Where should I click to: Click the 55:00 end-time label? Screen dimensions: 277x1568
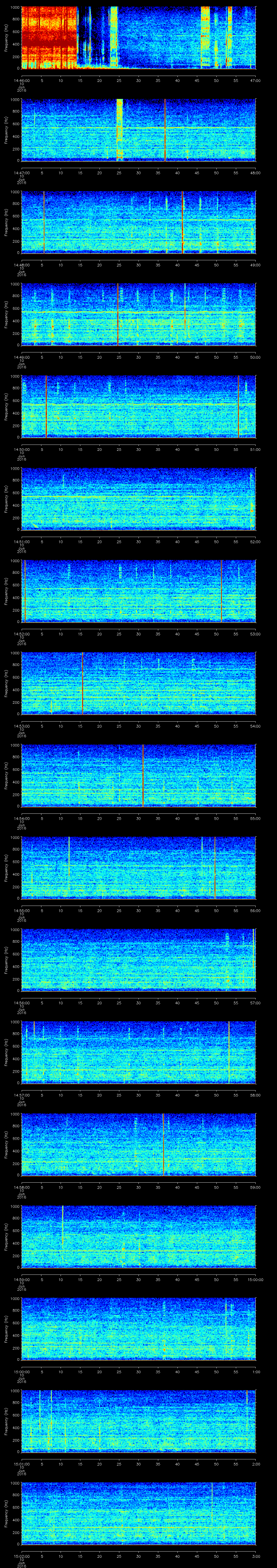pyautogui.click(x=255, y=818)
